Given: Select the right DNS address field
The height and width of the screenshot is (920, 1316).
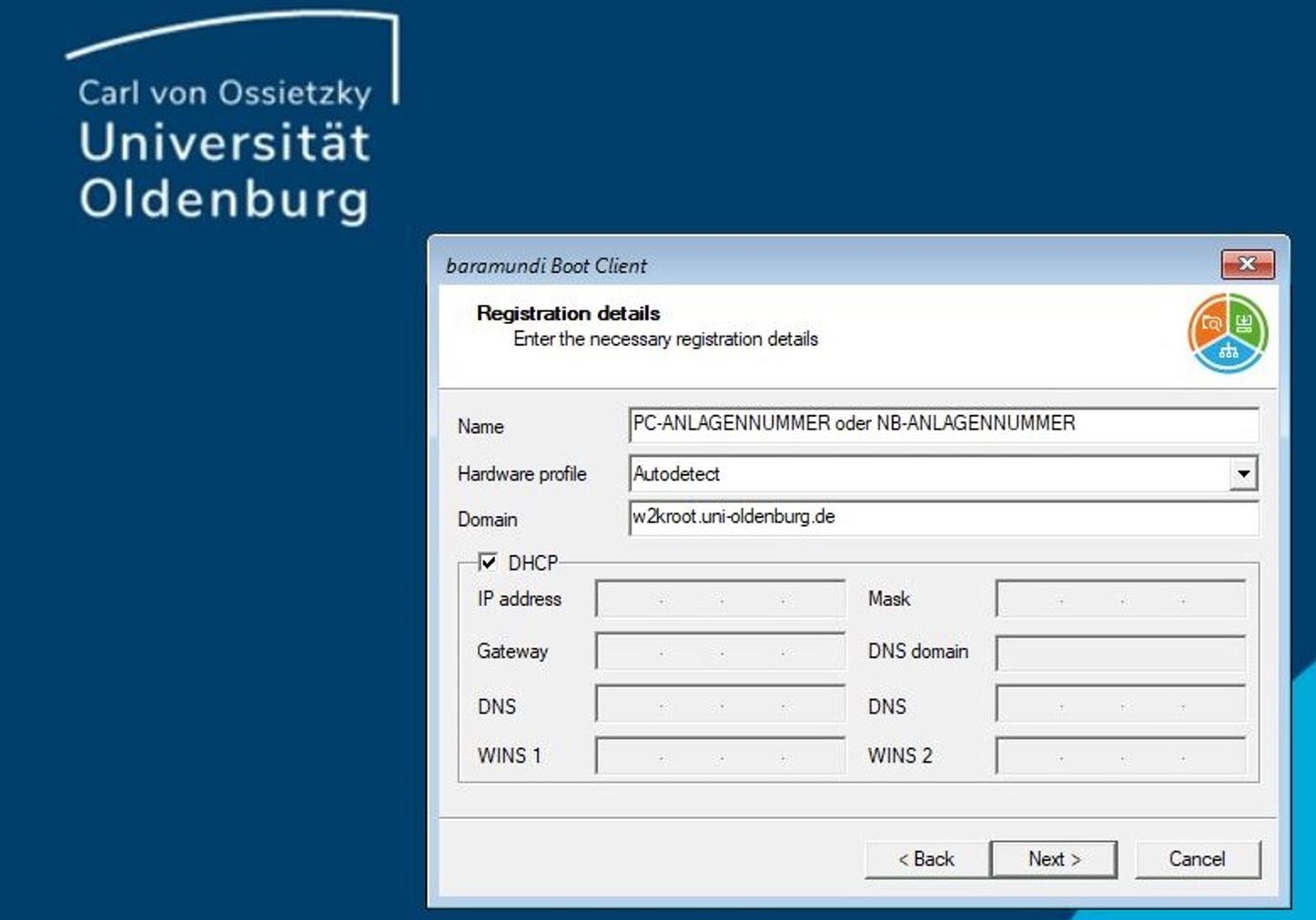Looking at the screenshot, I should pyautogui.click(x=1120, y=705).
